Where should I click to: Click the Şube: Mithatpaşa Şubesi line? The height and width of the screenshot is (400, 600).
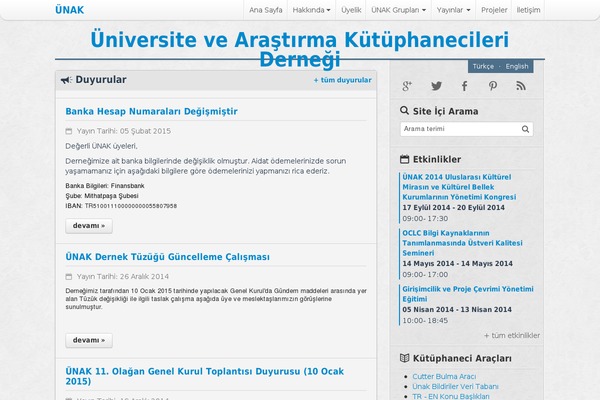[x=102, y=196]
